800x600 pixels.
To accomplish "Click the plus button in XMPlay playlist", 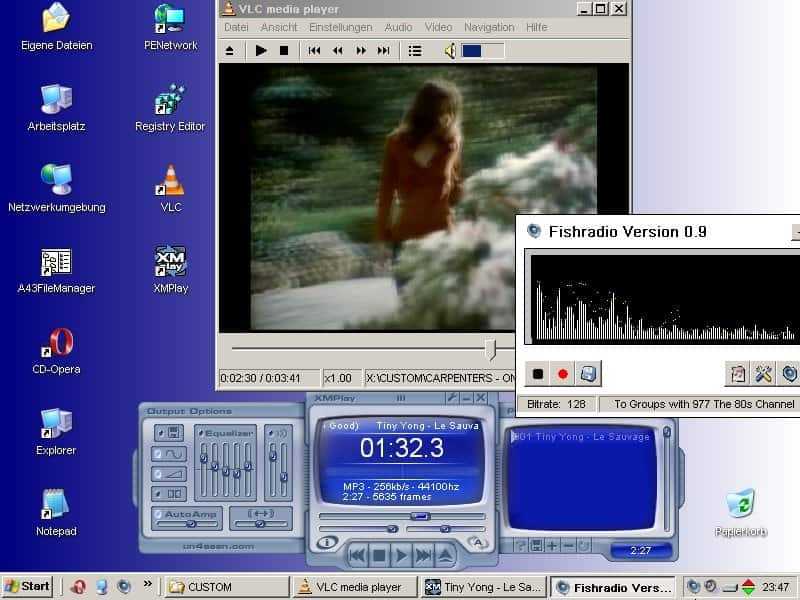I will coord(552,546).
